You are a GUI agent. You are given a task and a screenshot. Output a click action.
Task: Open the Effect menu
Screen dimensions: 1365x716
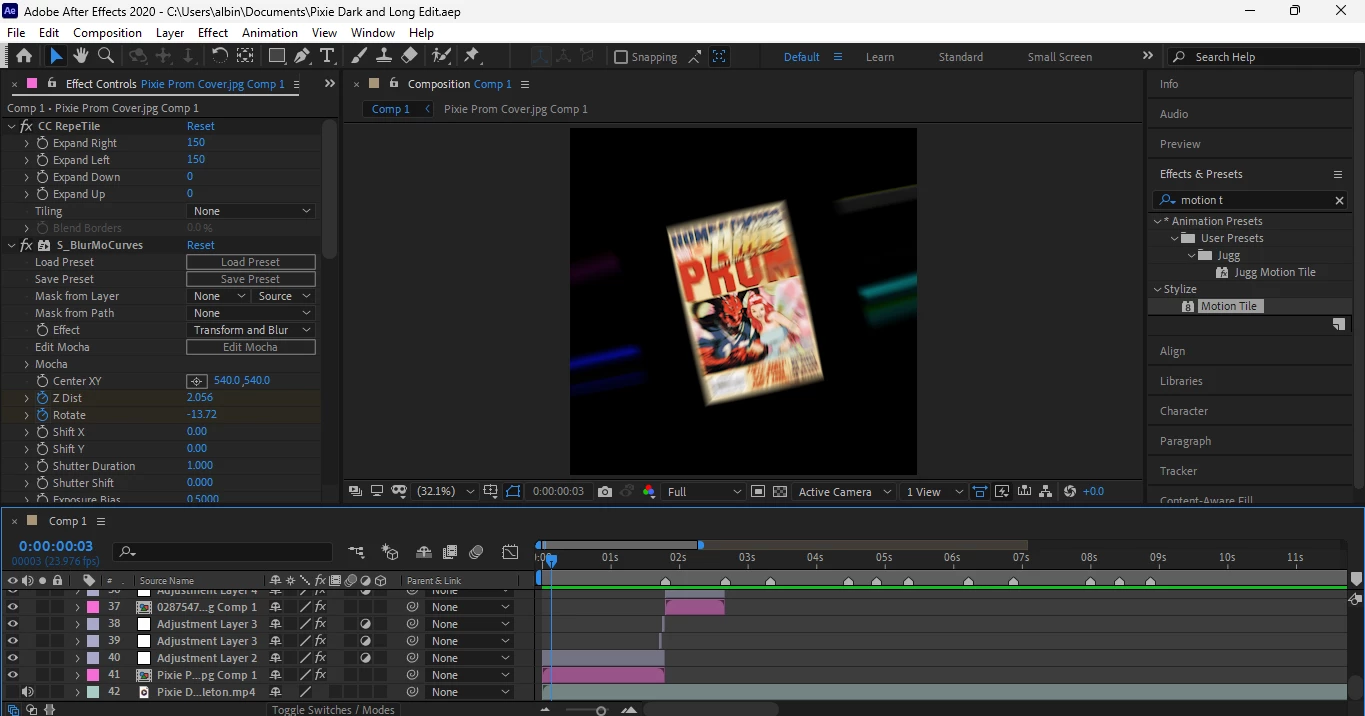(213, 33)
